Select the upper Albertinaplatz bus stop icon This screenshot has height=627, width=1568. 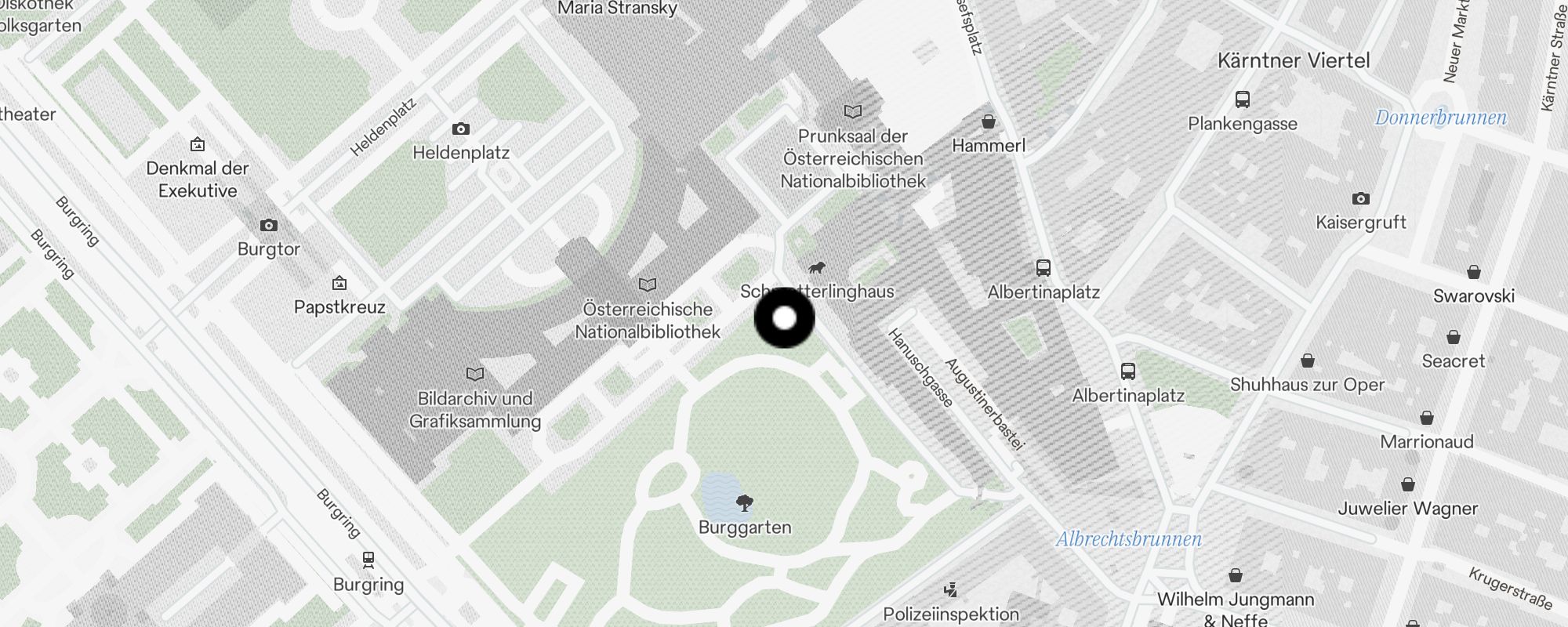point(1044,268)
